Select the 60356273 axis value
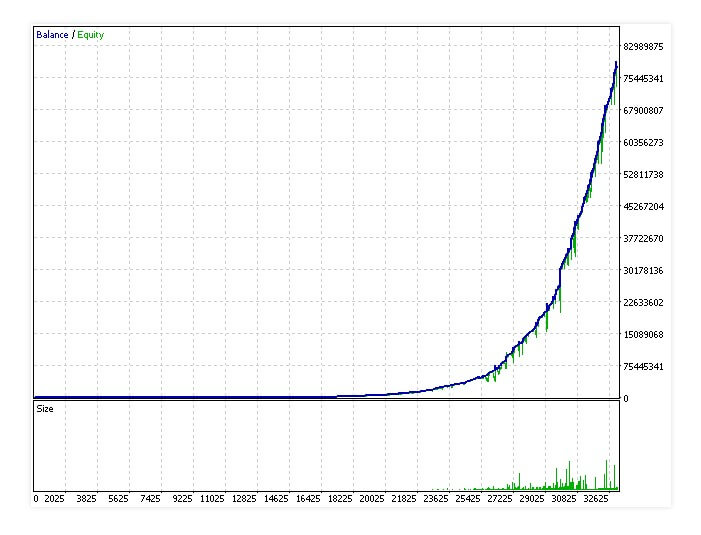 tap(643, 143)
